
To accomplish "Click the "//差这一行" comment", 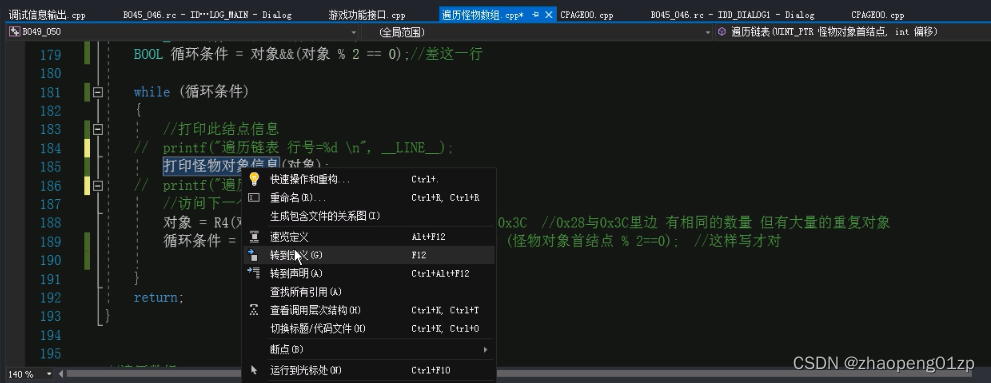I will tap(445, 54).
